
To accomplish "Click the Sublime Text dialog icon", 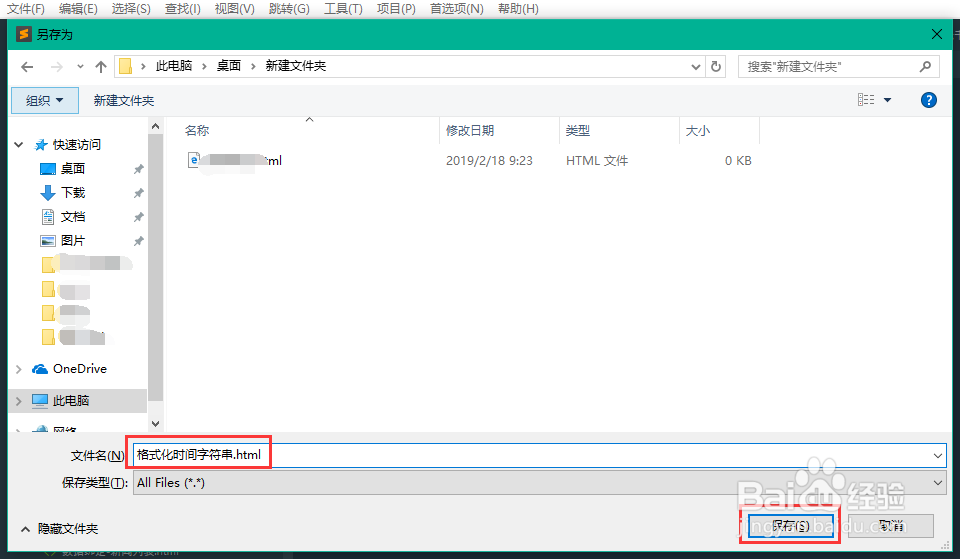I will point(24,34).
